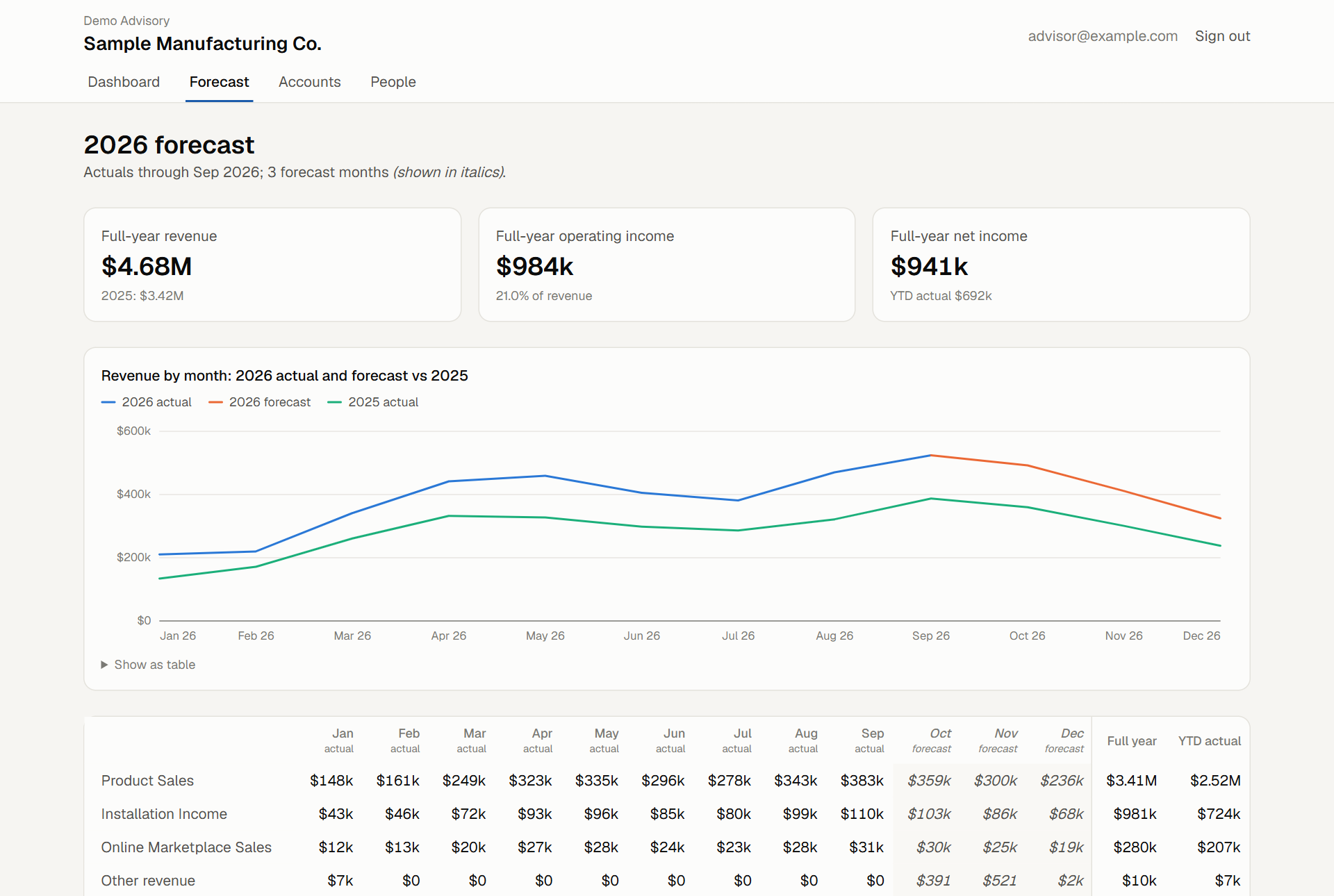Click the 2026 forecast legend swatch
Screen dimensions: 1334x896
[x=215, y=402]
